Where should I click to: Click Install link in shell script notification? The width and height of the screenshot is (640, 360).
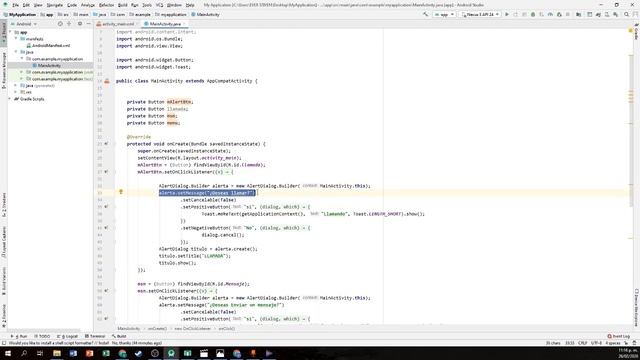point(104,343)
